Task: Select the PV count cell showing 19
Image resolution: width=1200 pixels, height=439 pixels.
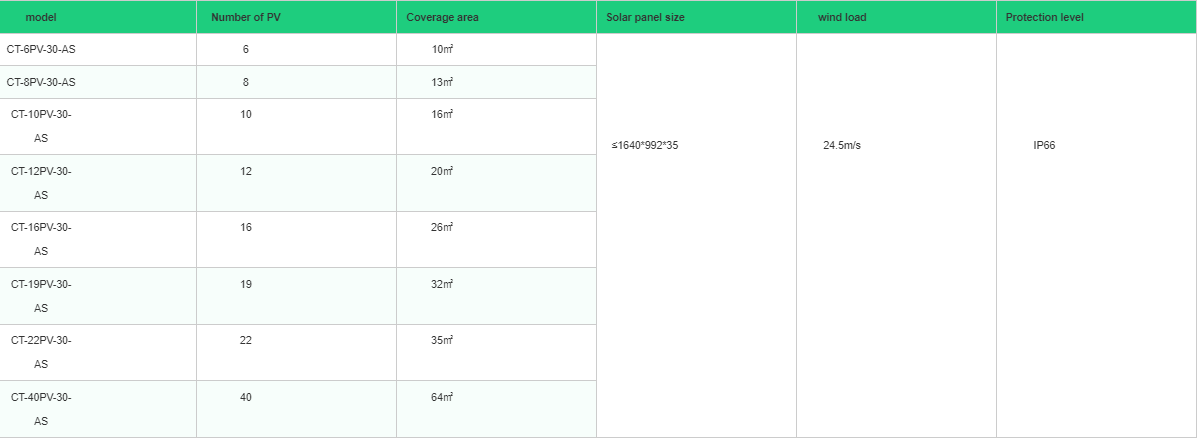Action: tap(246, 284)
